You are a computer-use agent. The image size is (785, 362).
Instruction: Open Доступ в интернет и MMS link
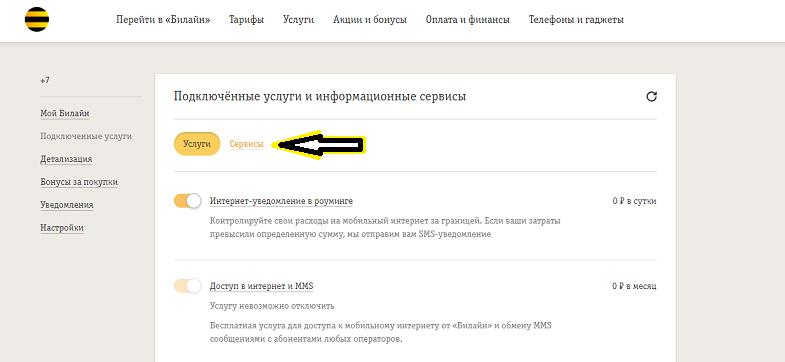[x=261, y=286]
